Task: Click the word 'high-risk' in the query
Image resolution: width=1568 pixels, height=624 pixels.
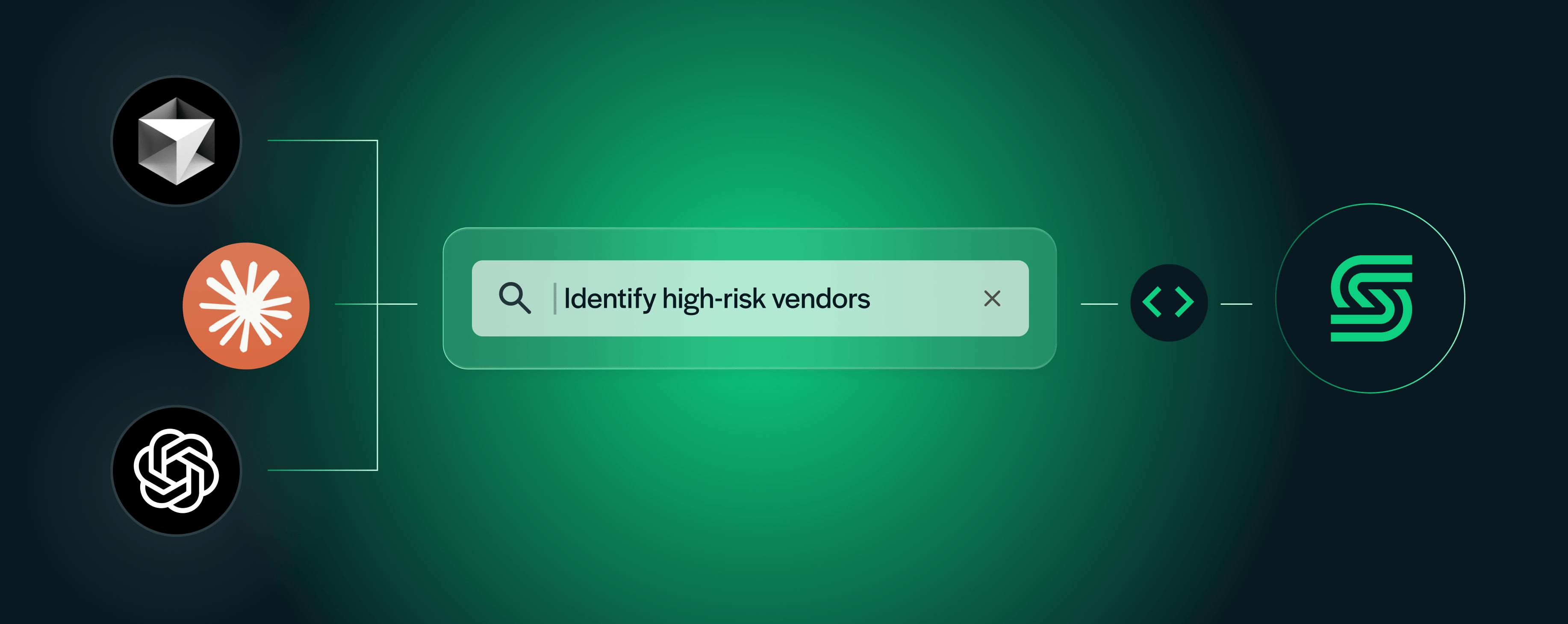Action: pos(713,299)
